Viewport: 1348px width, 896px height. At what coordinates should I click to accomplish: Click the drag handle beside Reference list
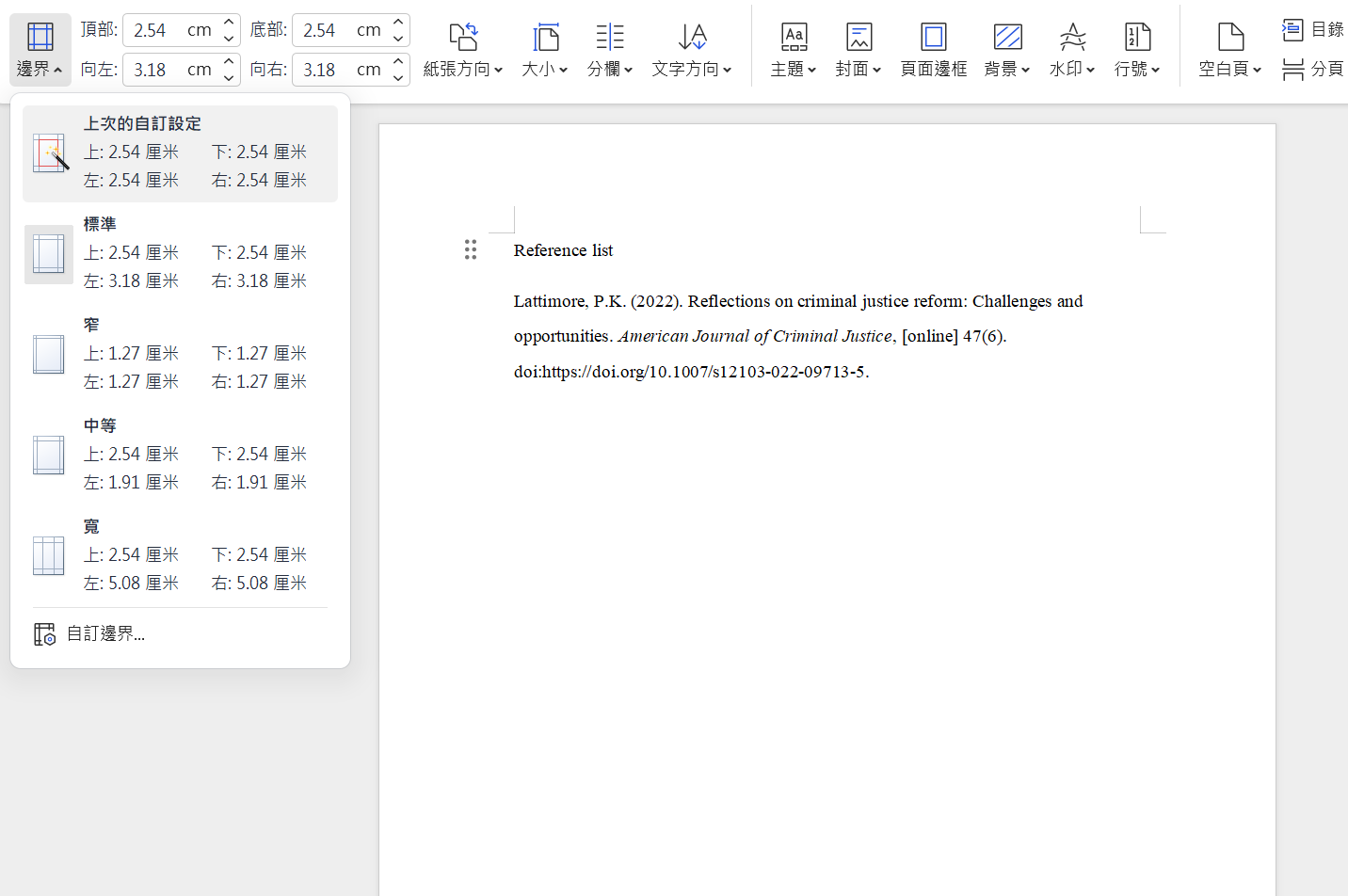click(471, 249)
